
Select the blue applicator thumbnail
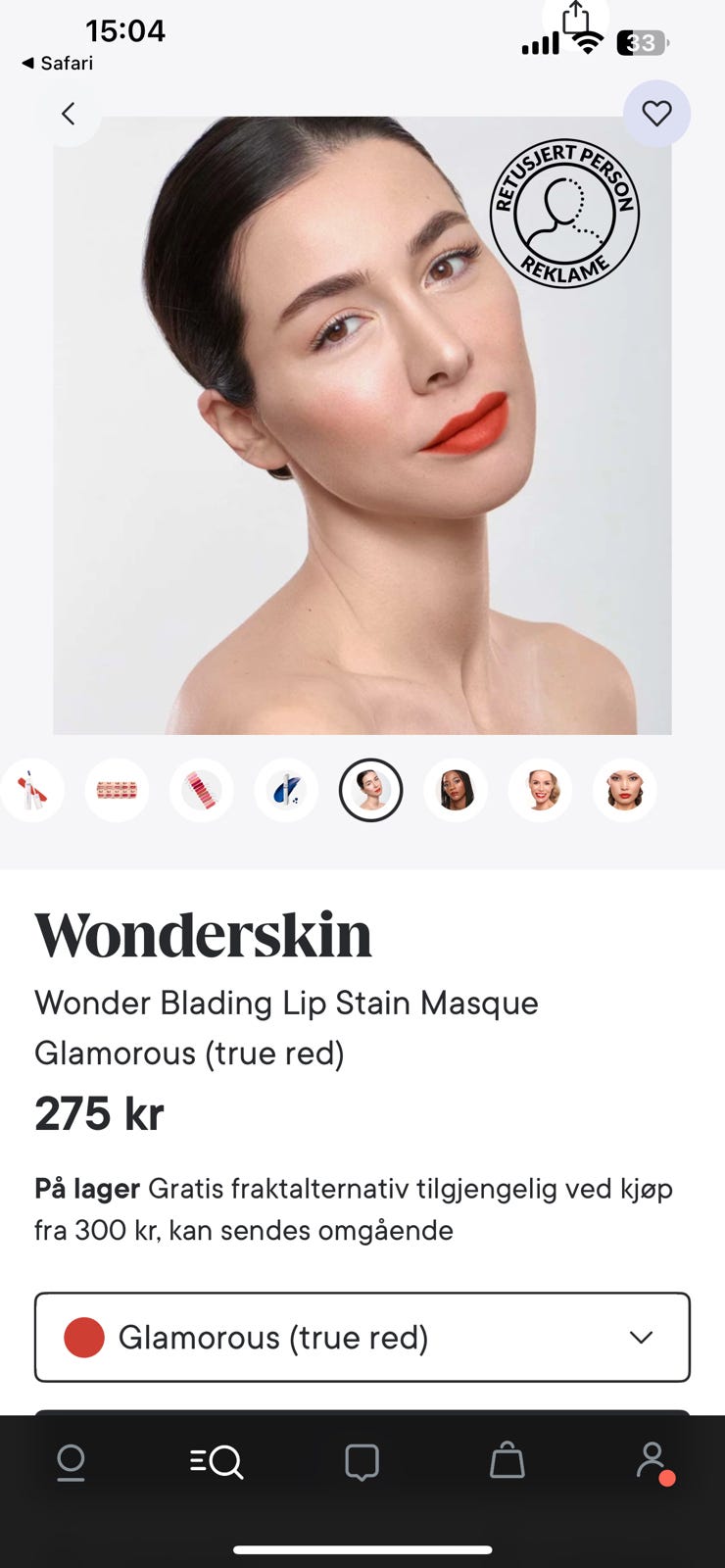coord(286,790)
